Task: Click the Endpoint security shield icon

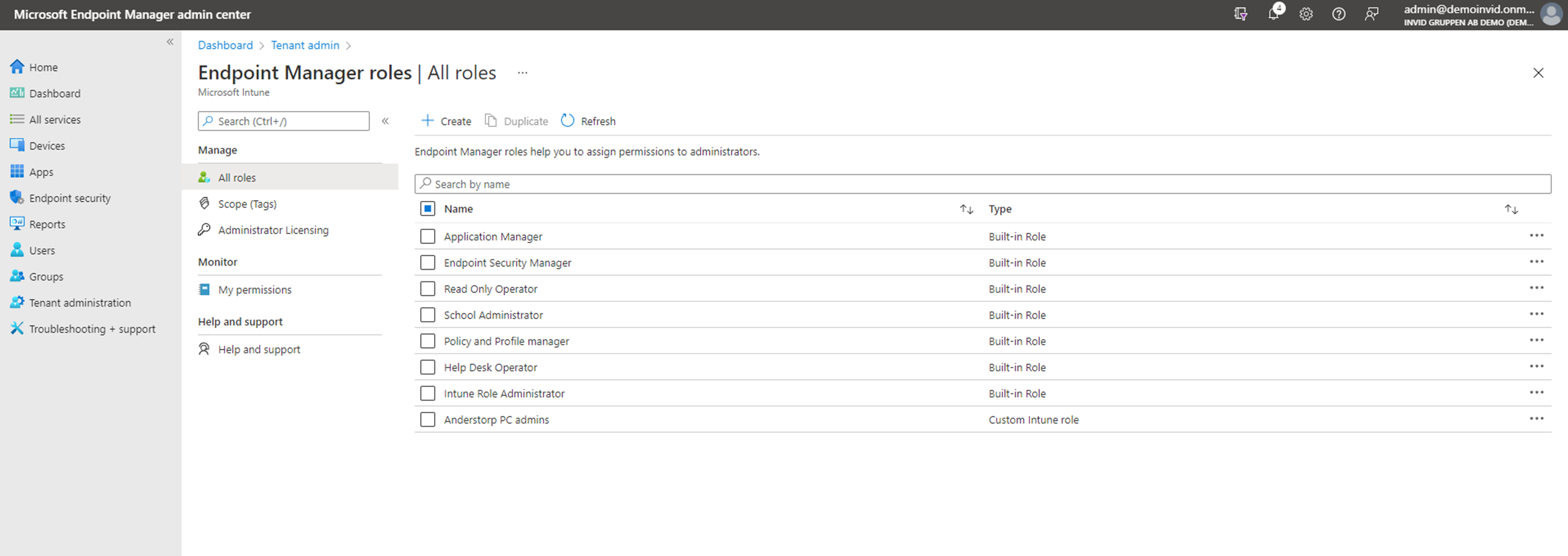Action: (x=17, y=198)
